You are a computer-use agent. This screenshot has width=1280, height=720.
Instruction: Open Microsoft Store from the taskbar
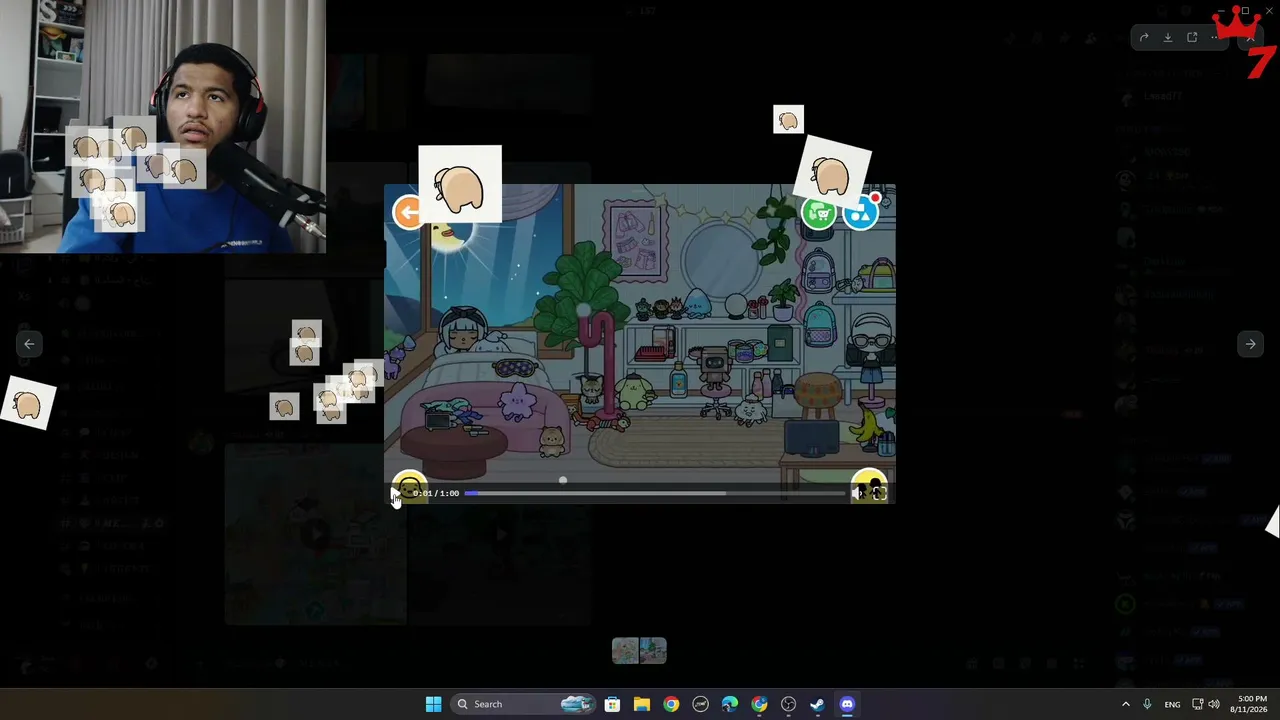(x=612, y=704)
